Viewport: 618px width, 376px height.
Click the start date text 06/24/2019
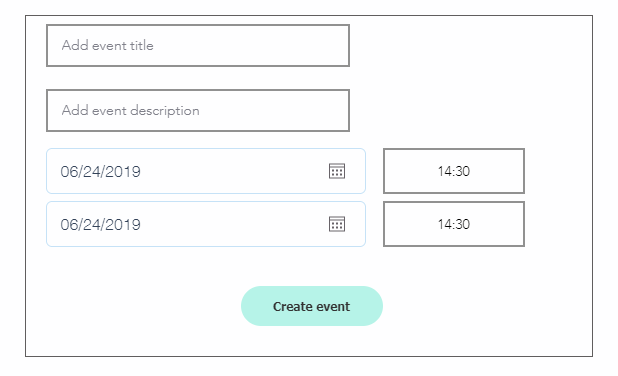click(x=101, y=171)
